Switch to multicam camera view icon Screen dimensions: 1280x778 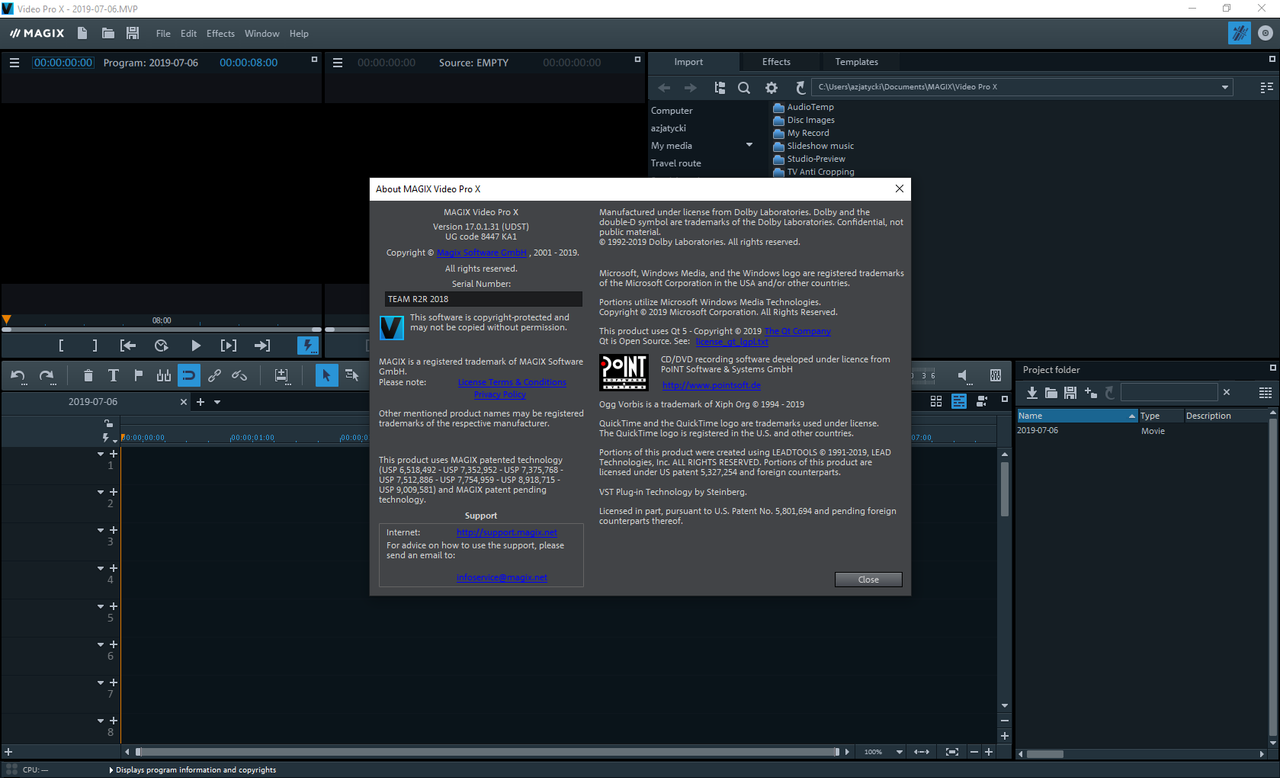982,401
